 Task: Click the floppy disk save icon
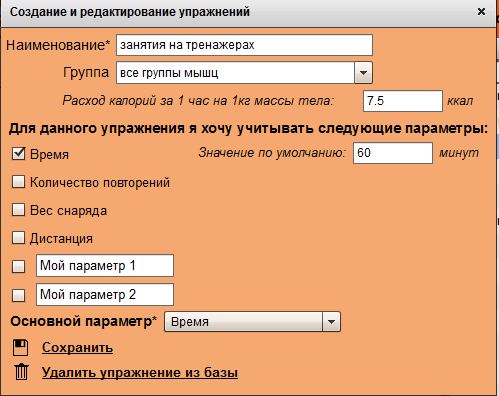point(20,348)
